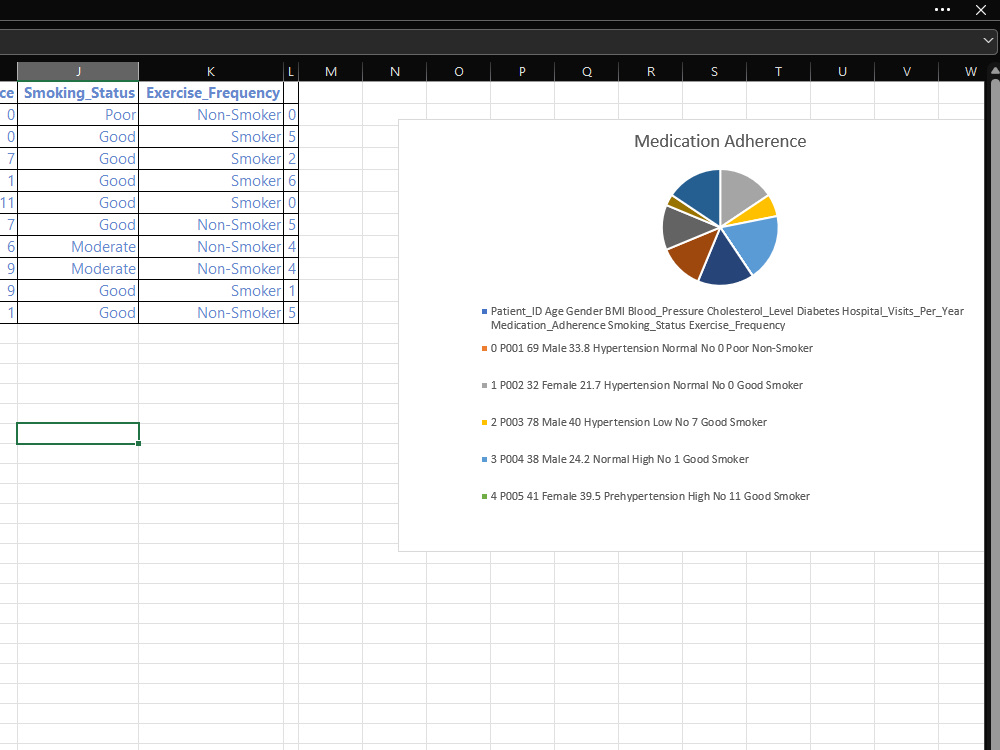
Task: Select last 'Non-Smoker' cell in column K
Action: tap(211, 312)
